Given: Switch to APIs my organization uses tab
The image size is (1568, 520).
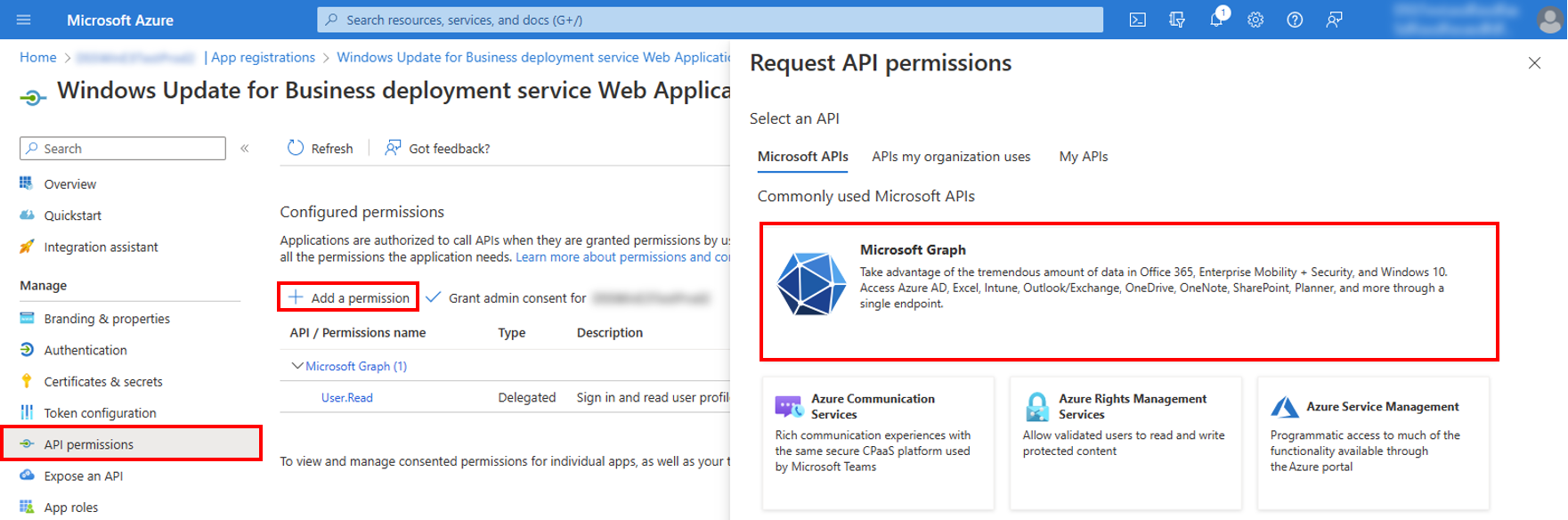Looking at the screenshot, I should click(951, 157).
